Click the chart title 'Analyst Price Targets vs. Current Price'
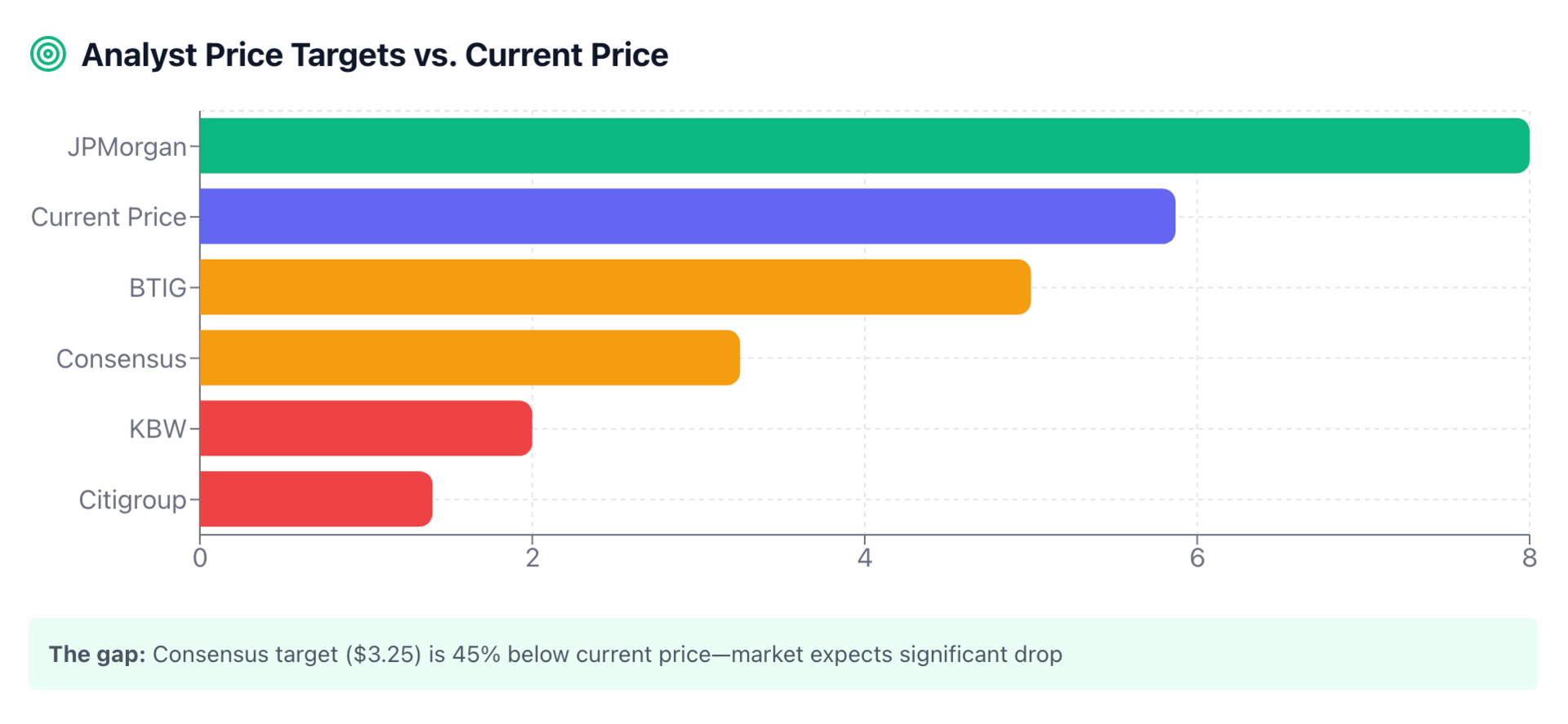 375,56
